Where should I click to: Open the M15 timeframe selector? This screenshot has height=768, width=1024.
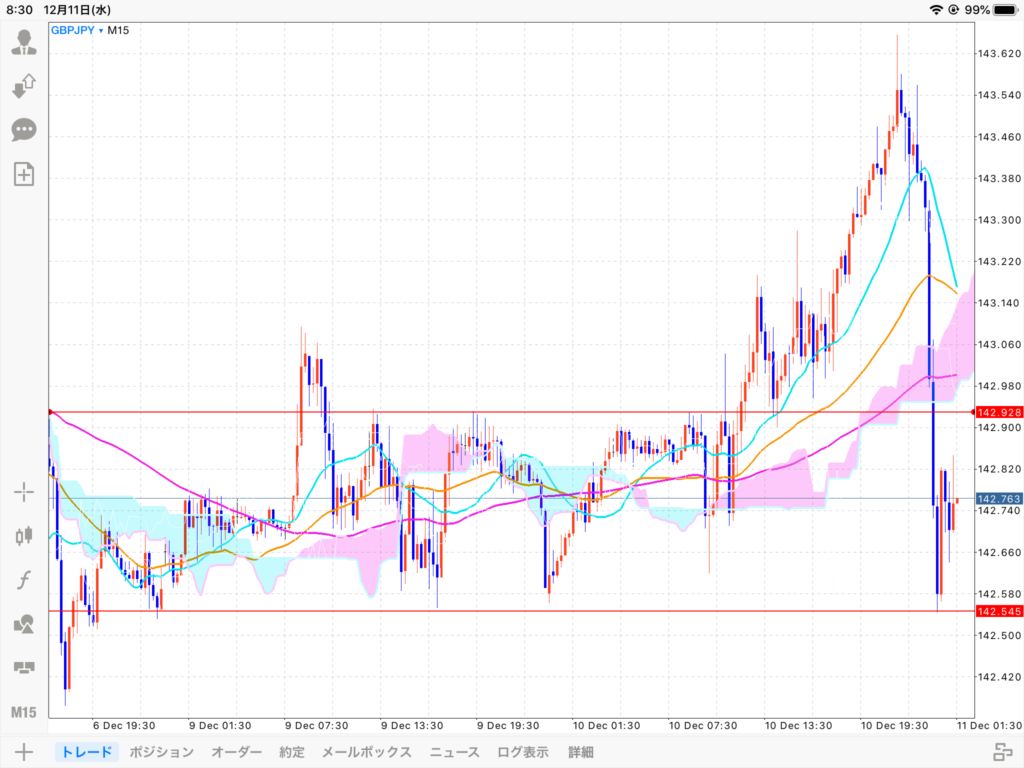point(24,712)
